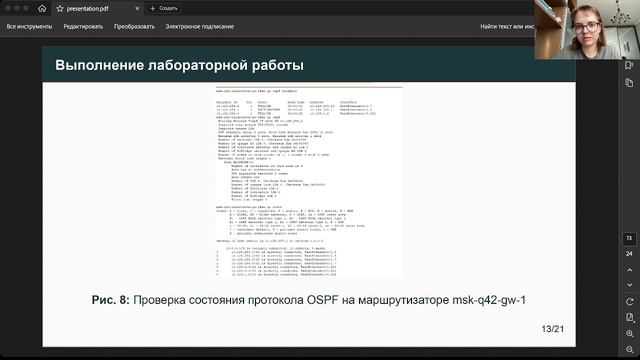The width and height of the screenshot is (640, 360).
Task: Go to previous page with up chevron
Action: tap(629, 270)
